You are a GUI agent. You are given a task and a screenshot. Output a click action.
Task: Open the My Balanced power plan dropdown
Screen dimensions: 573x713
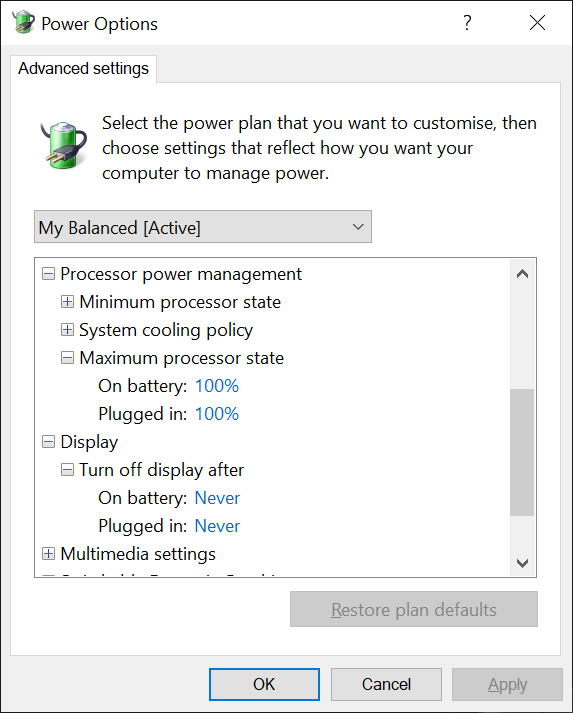pos(203,226)
